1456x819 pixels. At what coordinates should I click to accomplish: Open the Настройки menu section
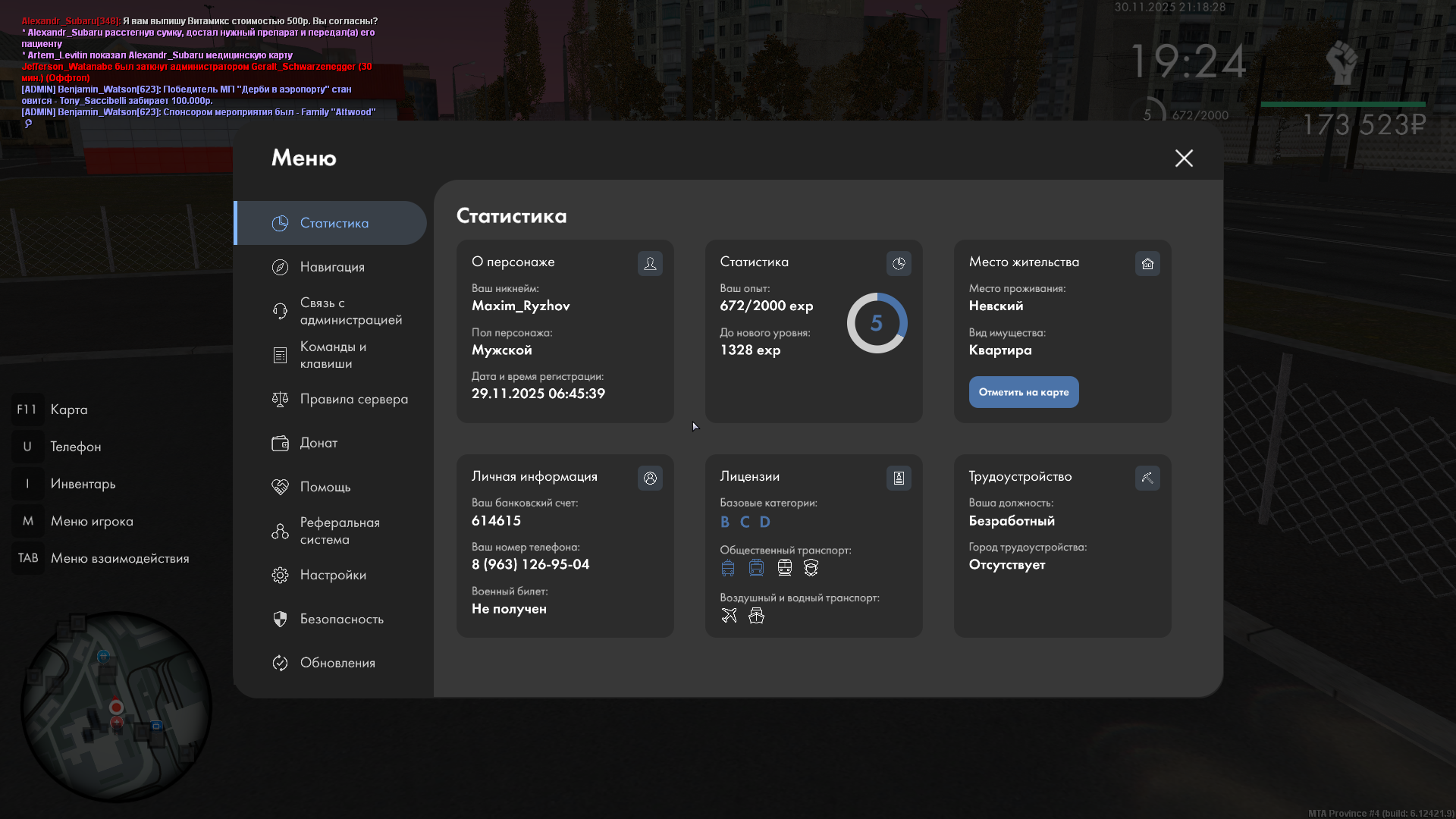point(333,575)
